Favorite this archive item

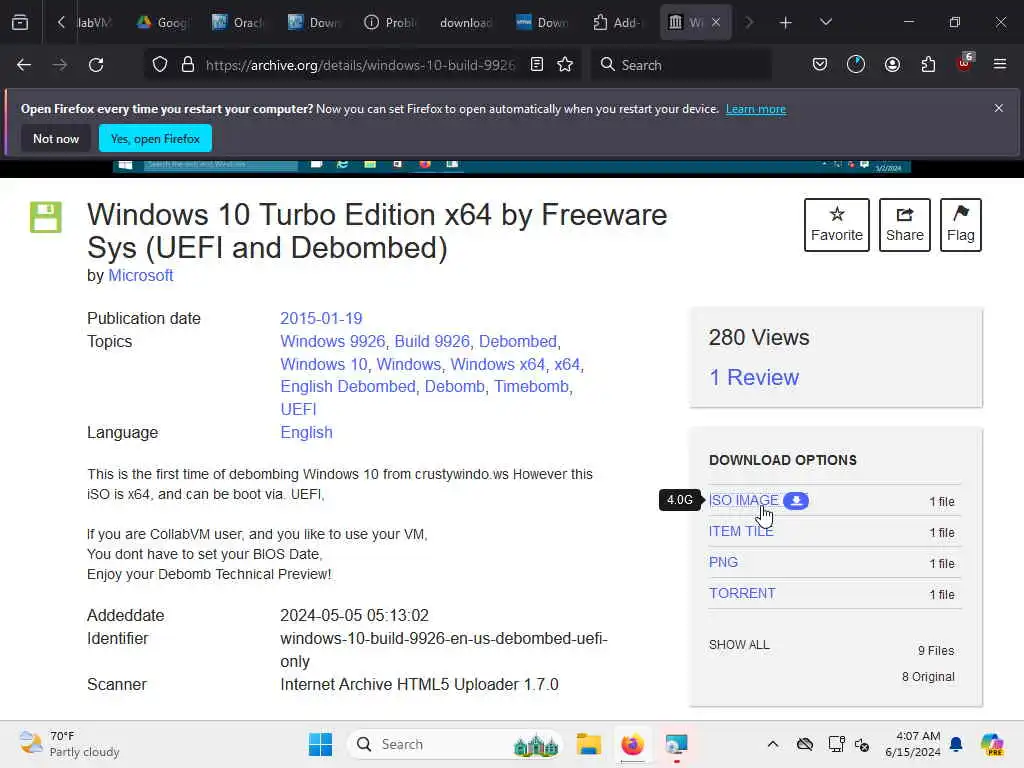point(837,225)
